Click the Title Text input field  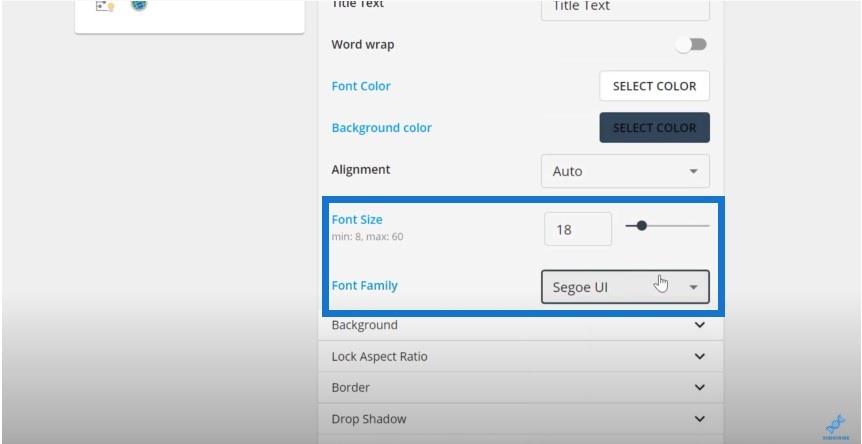point(625,8)
